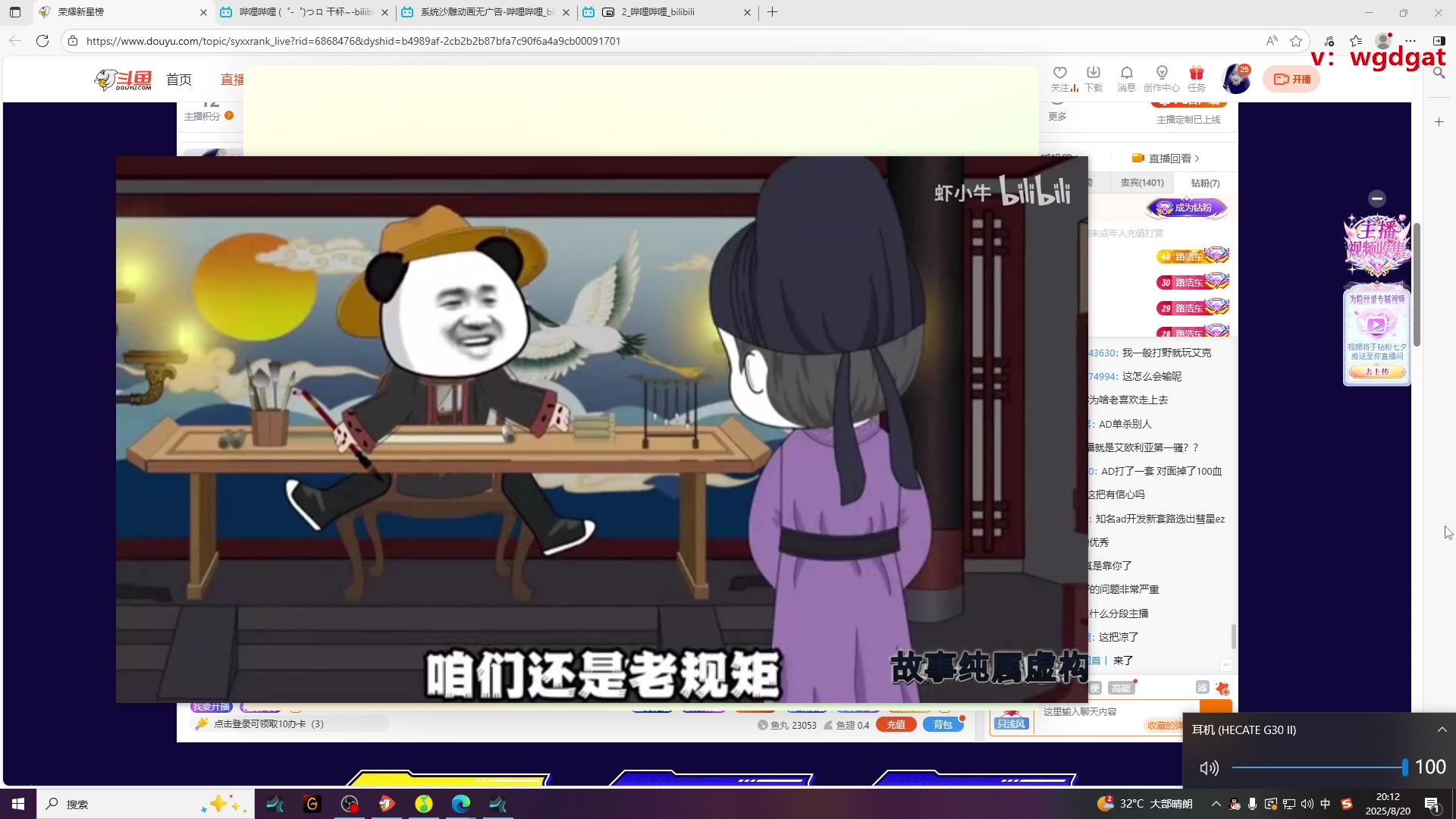Mute the speaker icon in volume flyout
This screenshot has height=819, width=1456.
coord(1209,767)
